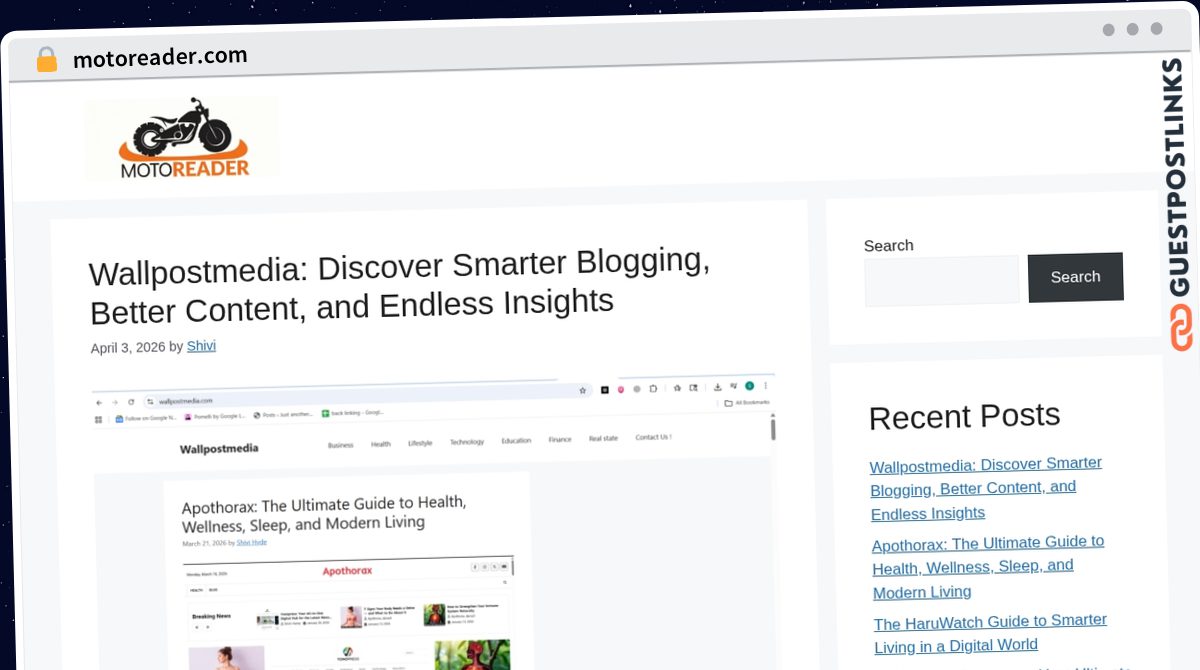
Task: Click the apps grid icon on embedded bookmarks bar
Action: tap(98, 419)
